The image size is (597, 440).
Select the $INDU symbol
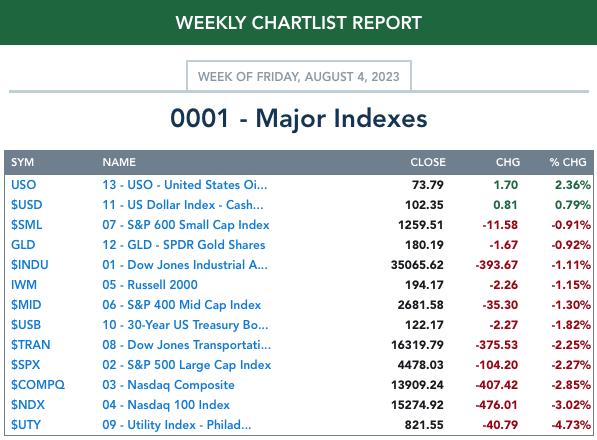30,265
